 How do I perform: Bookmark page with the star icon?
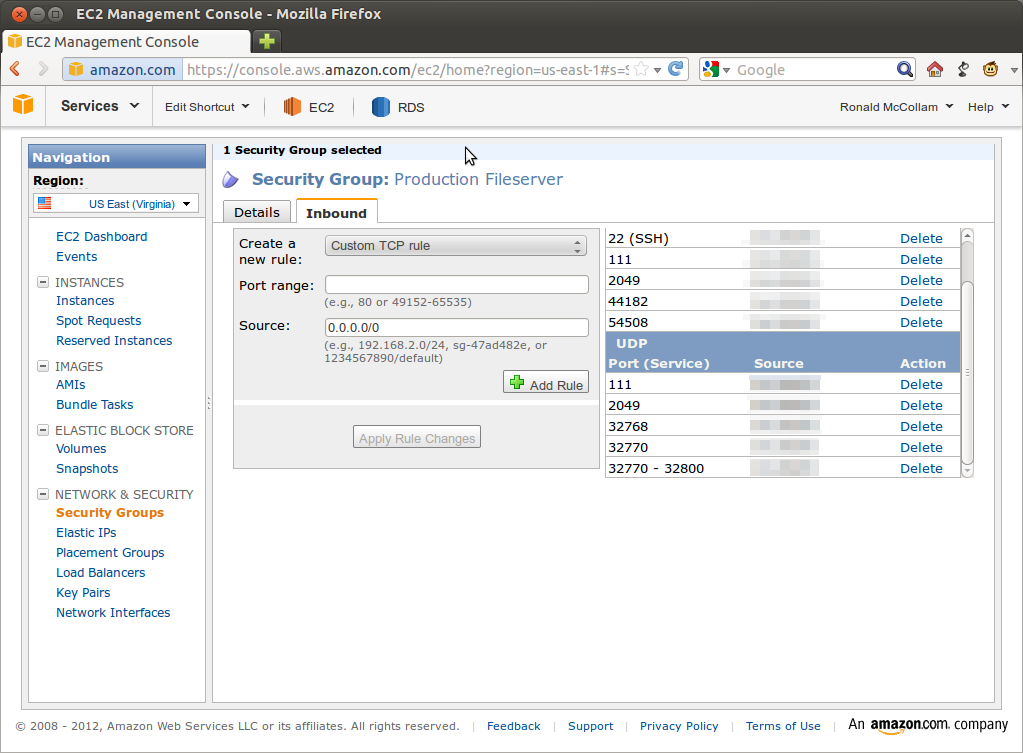tap(641, 69)
